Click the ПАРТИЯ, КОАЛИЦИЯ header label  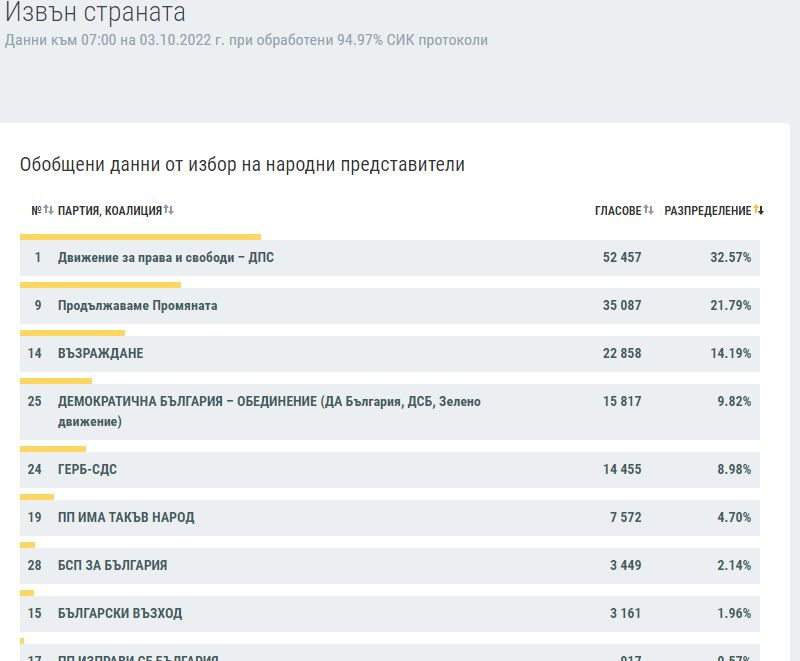[110, 211]
